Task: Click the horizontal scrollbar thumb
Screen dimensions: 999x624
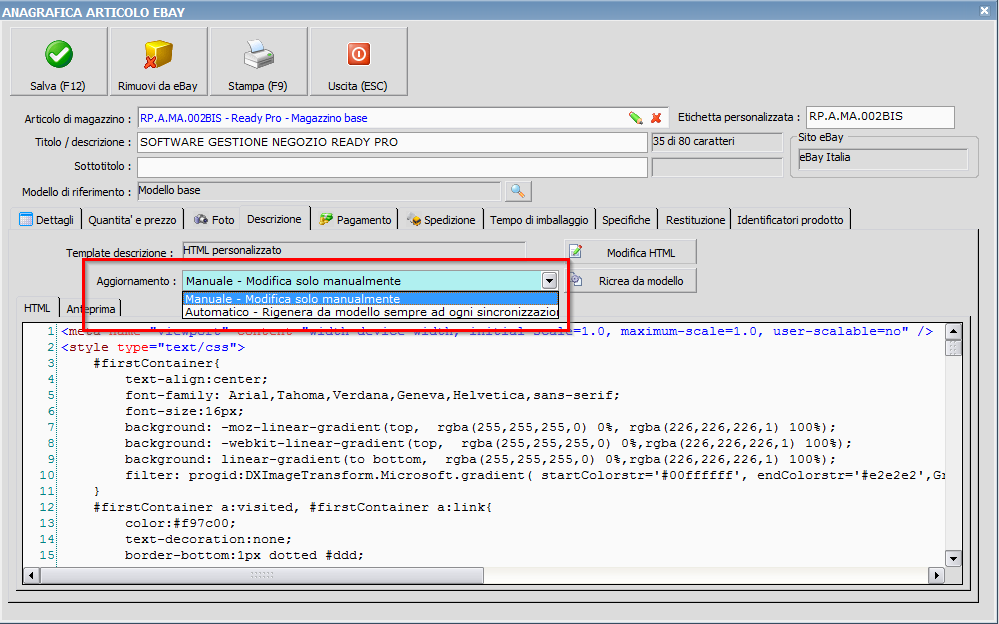Action: [x=261, y=576]
